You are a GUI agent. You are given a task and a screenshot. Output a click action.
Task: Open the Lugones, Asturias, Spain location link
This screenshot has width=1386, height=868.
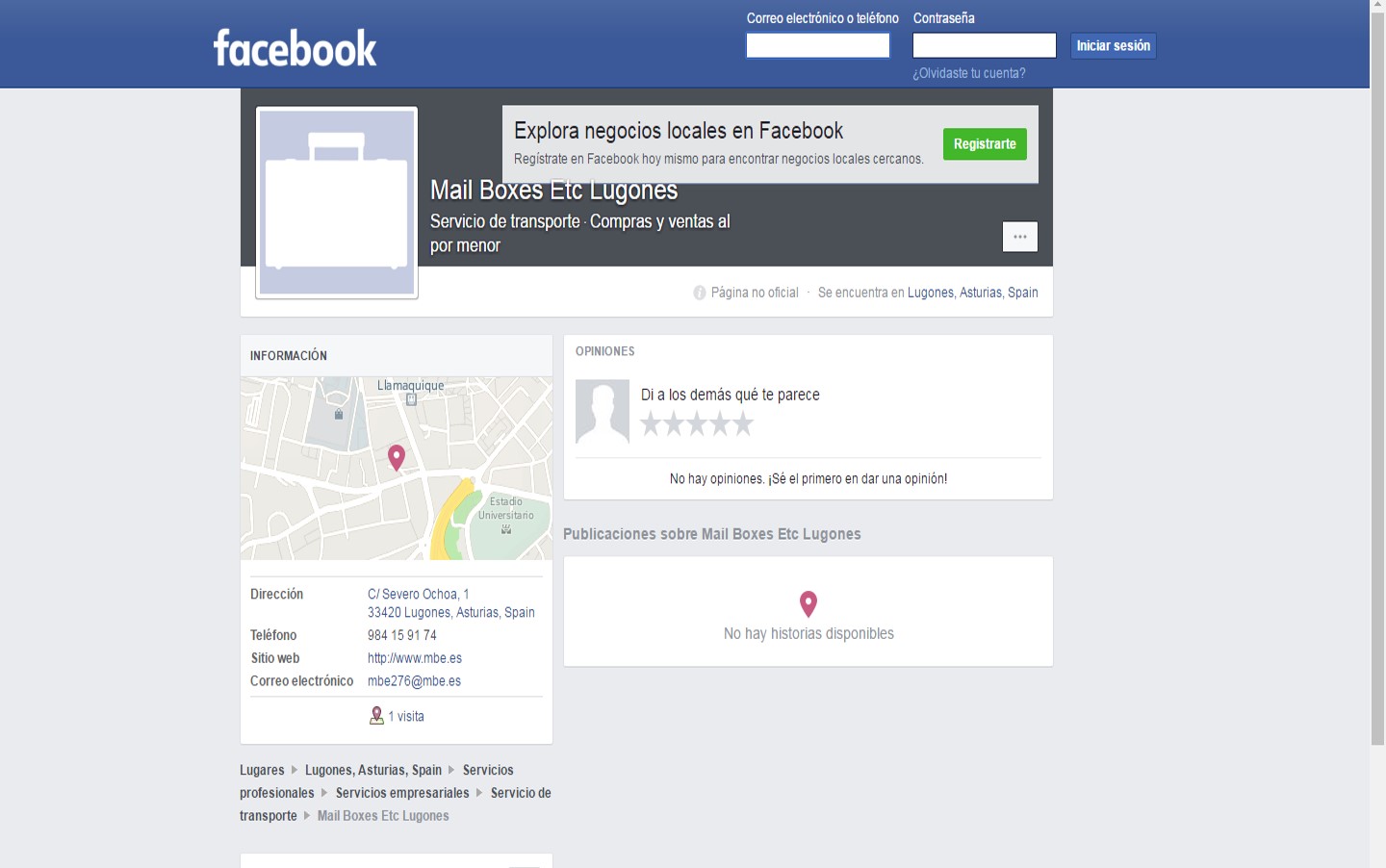click(x=972, y=293)
